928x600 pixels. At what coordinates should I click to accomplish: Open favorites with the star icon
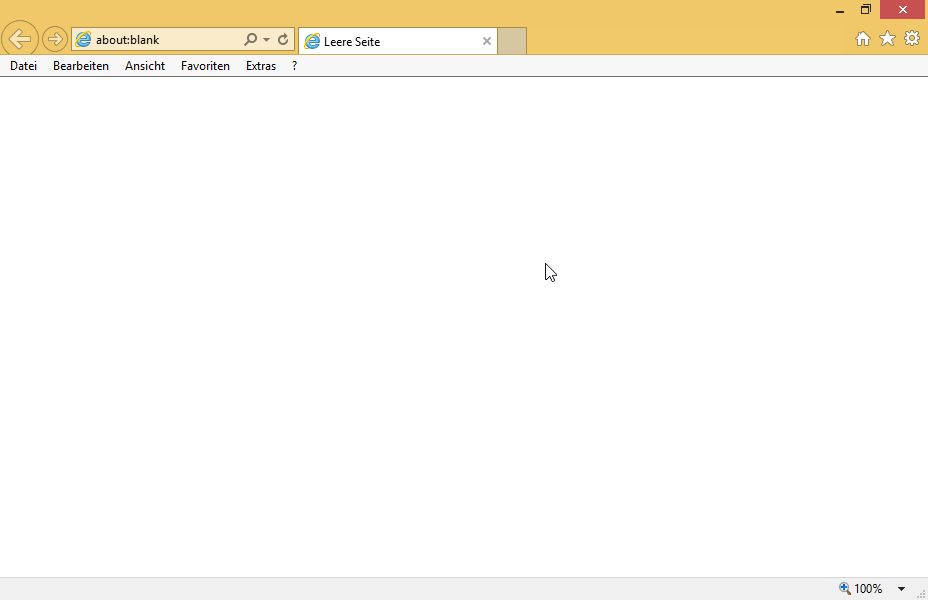point(887,39)
